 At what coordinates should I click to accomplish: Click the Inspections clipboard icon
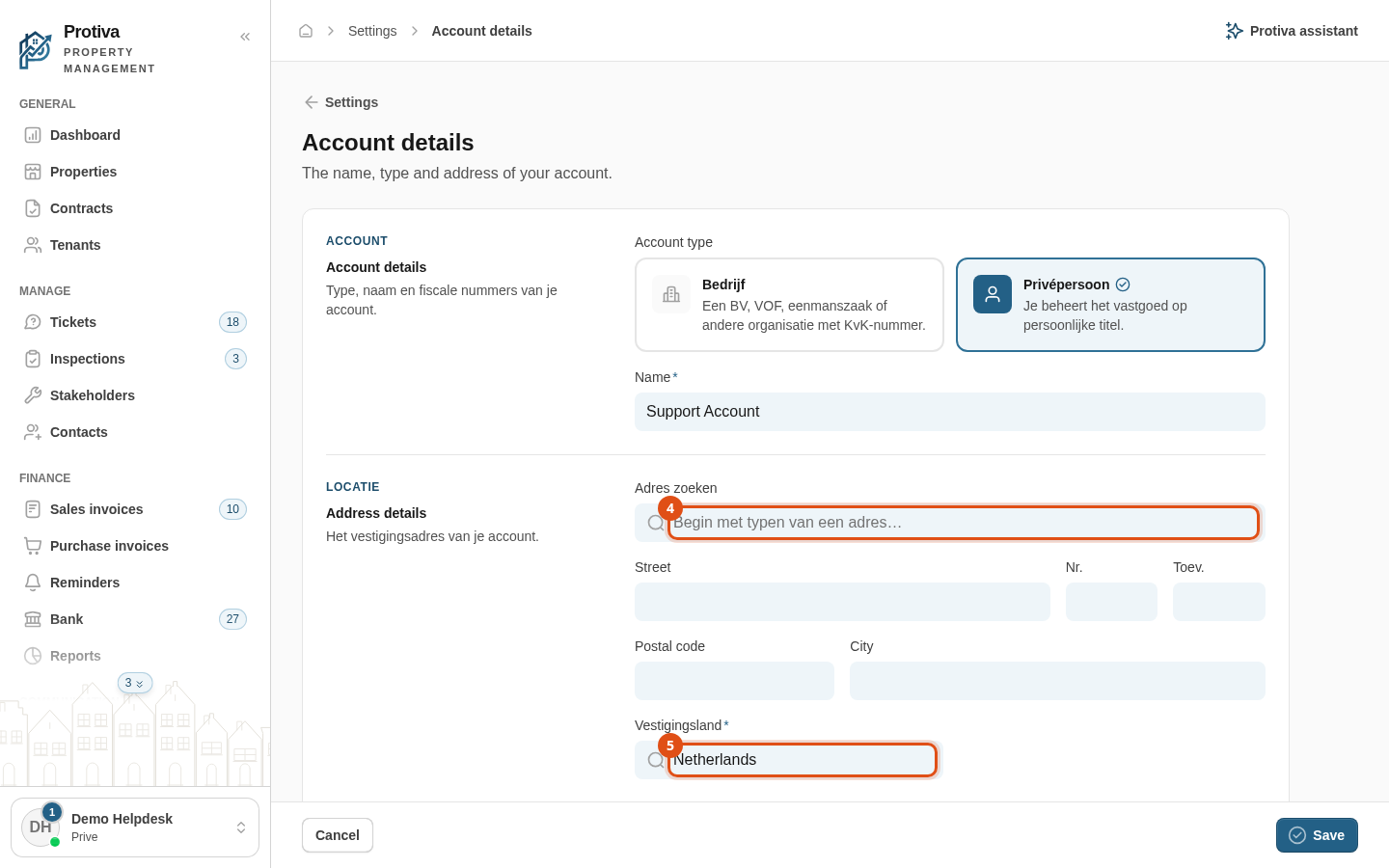pyautogui.click(x=33, y=359)
